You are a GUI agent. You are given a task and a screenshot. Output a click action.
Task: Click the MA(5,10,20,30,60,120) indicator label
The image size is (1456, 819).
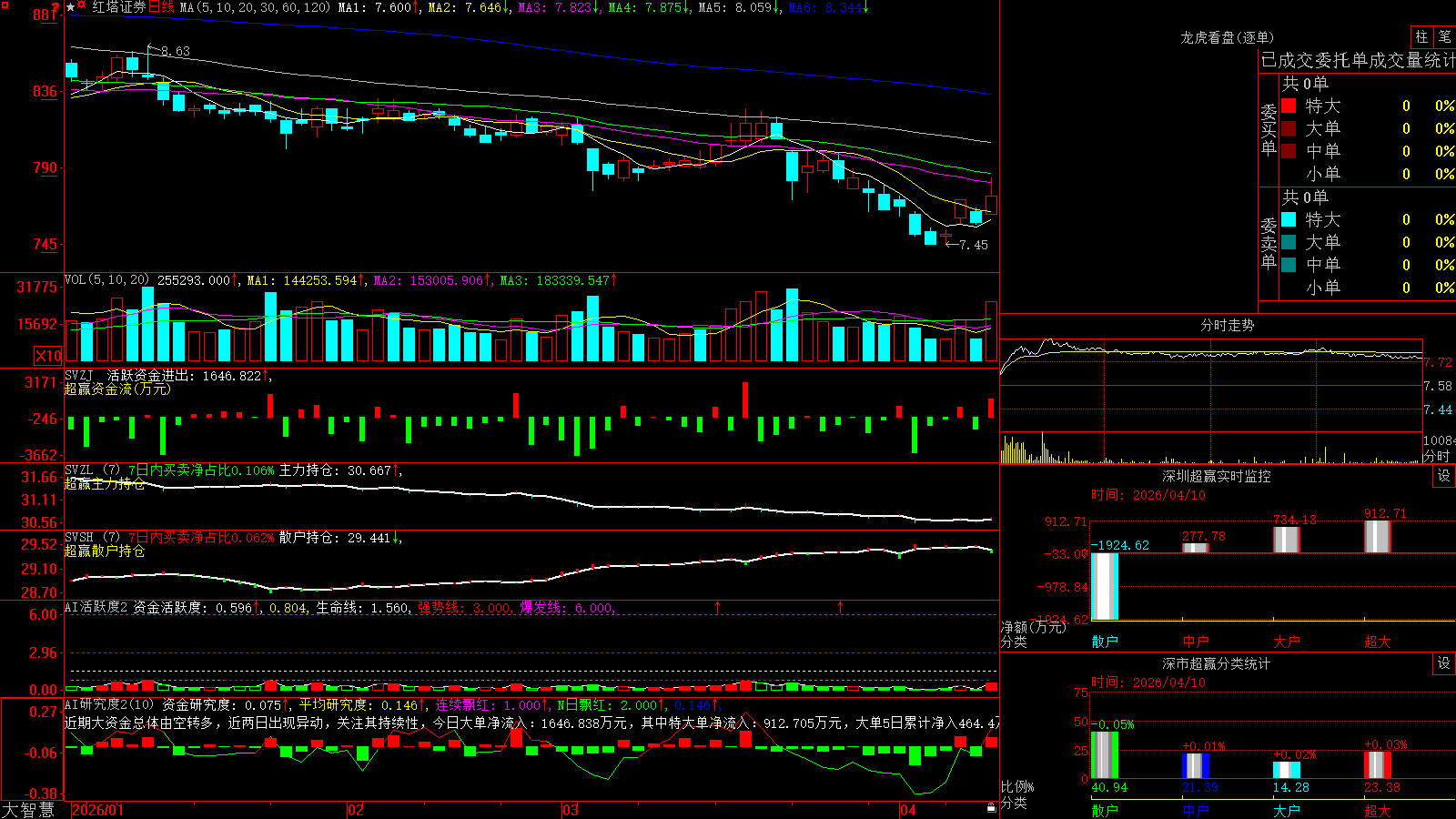256,7
